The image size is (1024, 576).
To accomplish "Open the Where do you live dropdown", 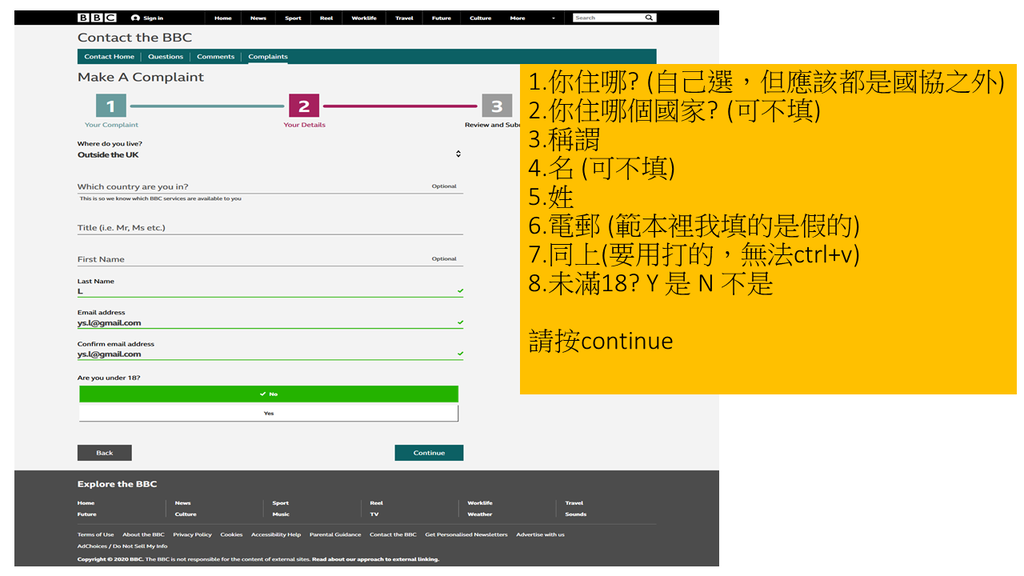I will pyautogui.click(x=270, y=155).
